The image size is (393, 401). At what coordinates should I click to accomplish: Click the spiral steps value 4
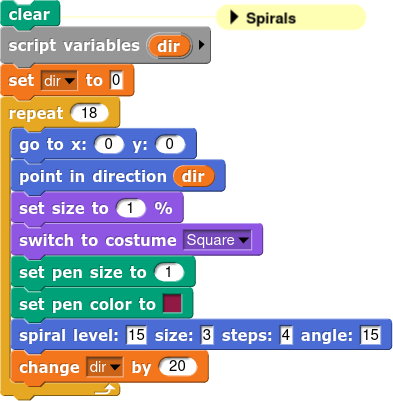click(286, 335)
